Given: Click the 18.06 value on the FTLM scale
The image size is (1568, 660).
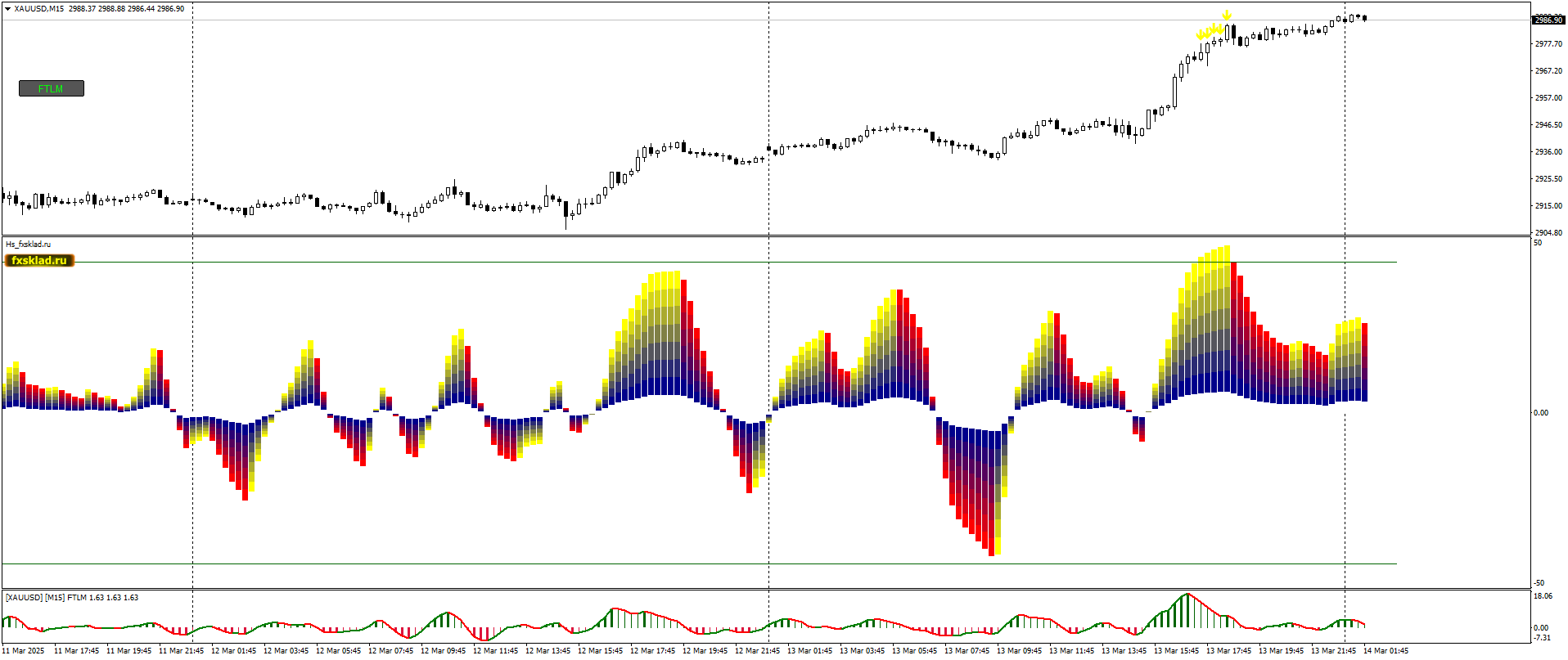Looking at the screenshot, I should [x=1543, y=596].
